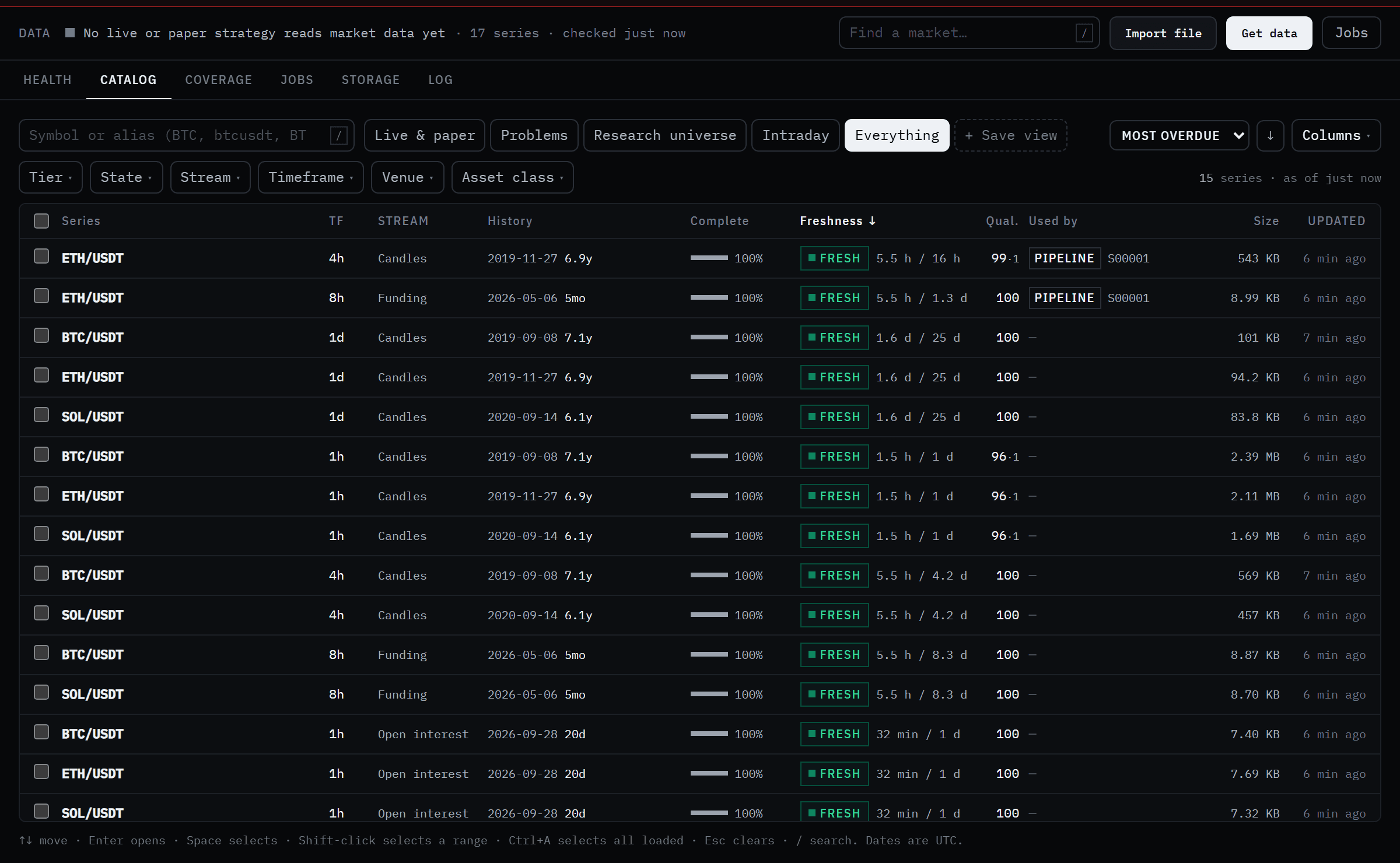Open the Asset class filter dropdown

pyautogui.click(x=512, y=177)
